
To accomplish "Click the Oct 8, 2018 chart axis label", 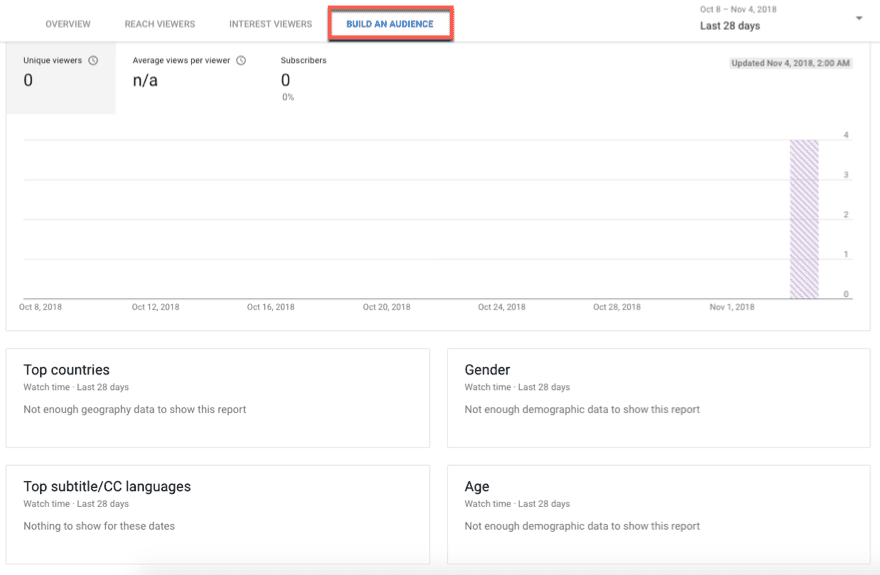I will [x=41, y=307].
